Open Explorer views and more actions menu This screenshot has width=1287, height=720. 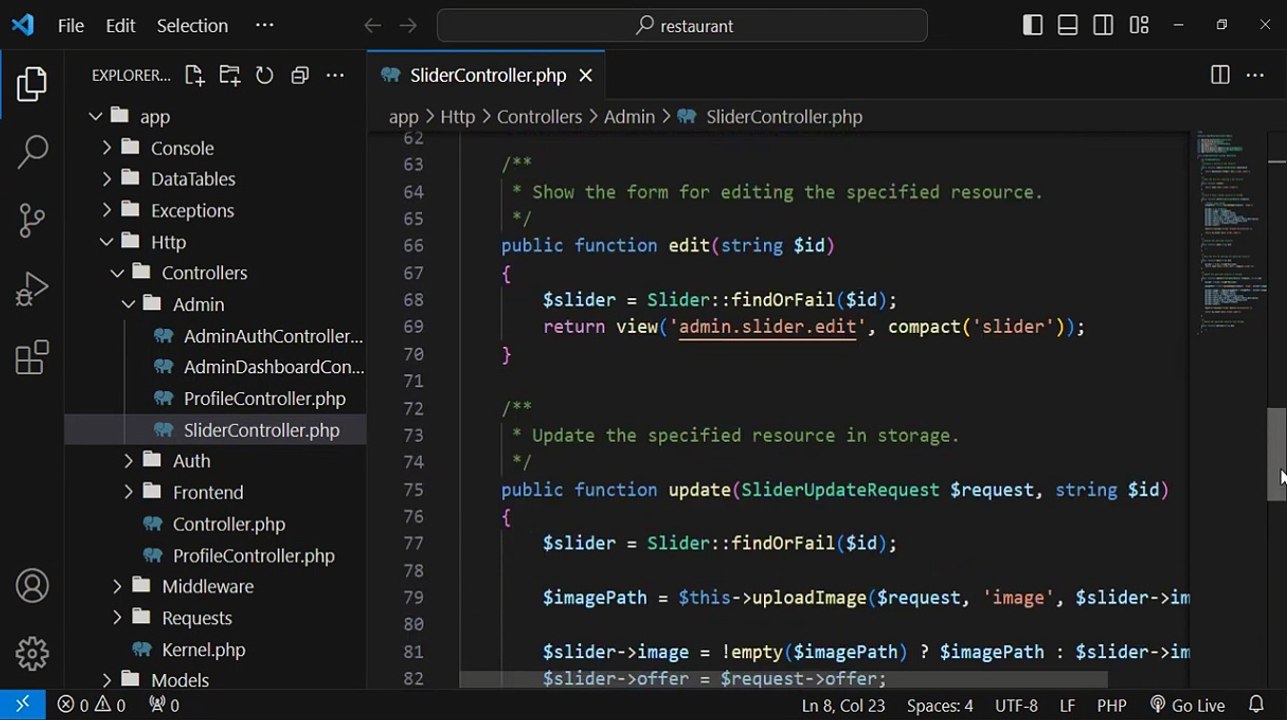pos(335,75)
